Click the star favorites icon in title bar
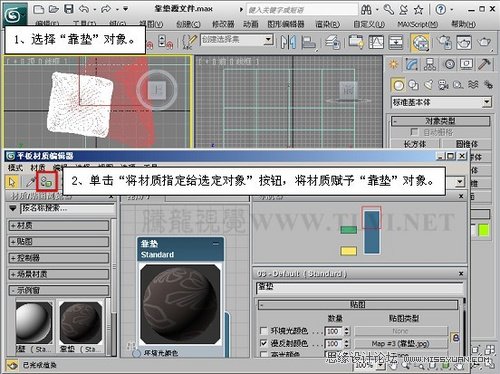This screenshot has width=500, height=374. [419, 9]
